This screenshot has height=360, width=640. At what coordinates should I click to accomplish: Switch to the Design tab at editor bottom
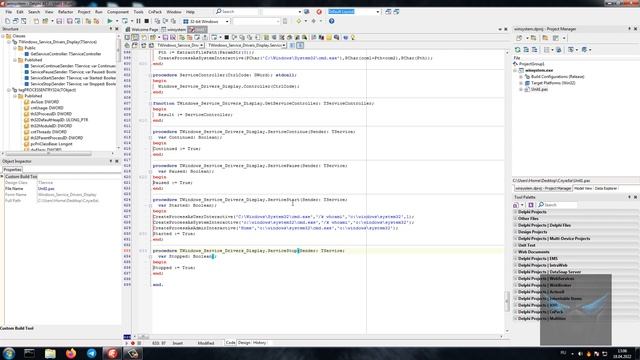click(x=244, y=343)
